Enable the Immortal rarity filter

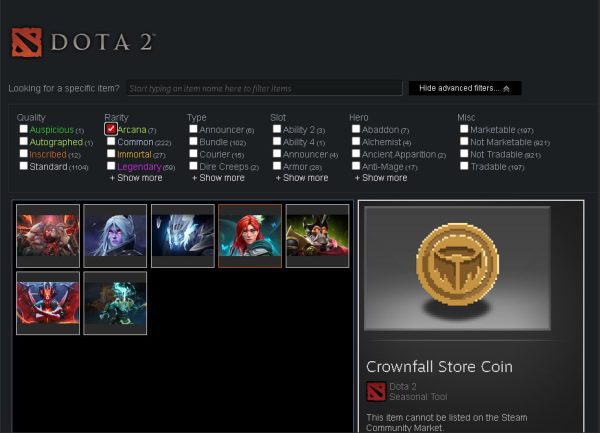(111, 154)
